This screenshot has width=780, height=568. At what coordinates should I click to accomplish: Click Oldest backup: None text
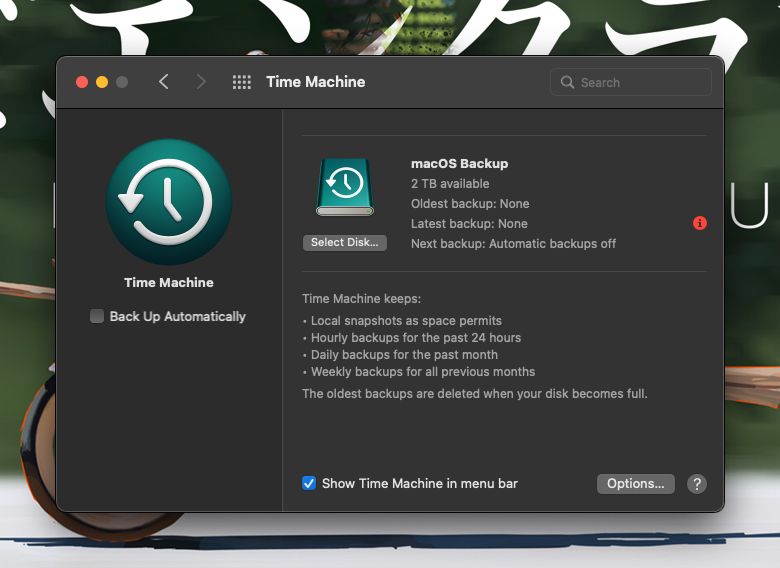pyautogui.click(x=470, y=203)
